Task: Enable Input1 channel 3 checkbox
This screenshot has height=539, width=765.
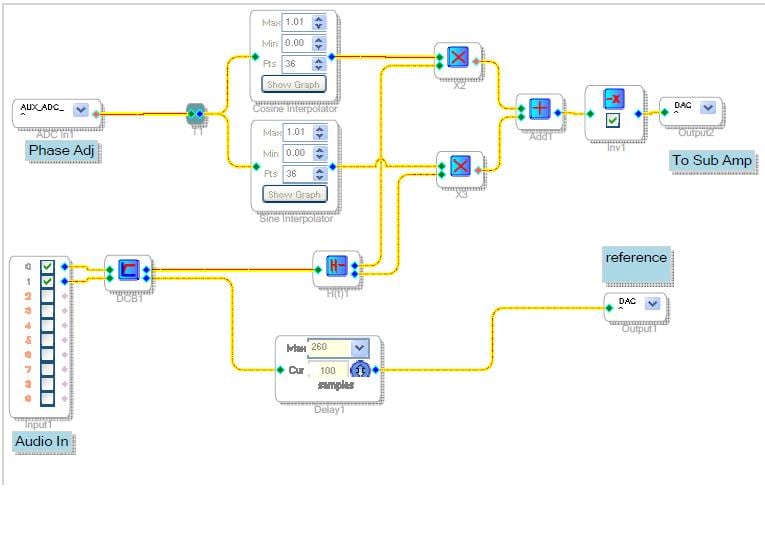Action: coord(47,311)
